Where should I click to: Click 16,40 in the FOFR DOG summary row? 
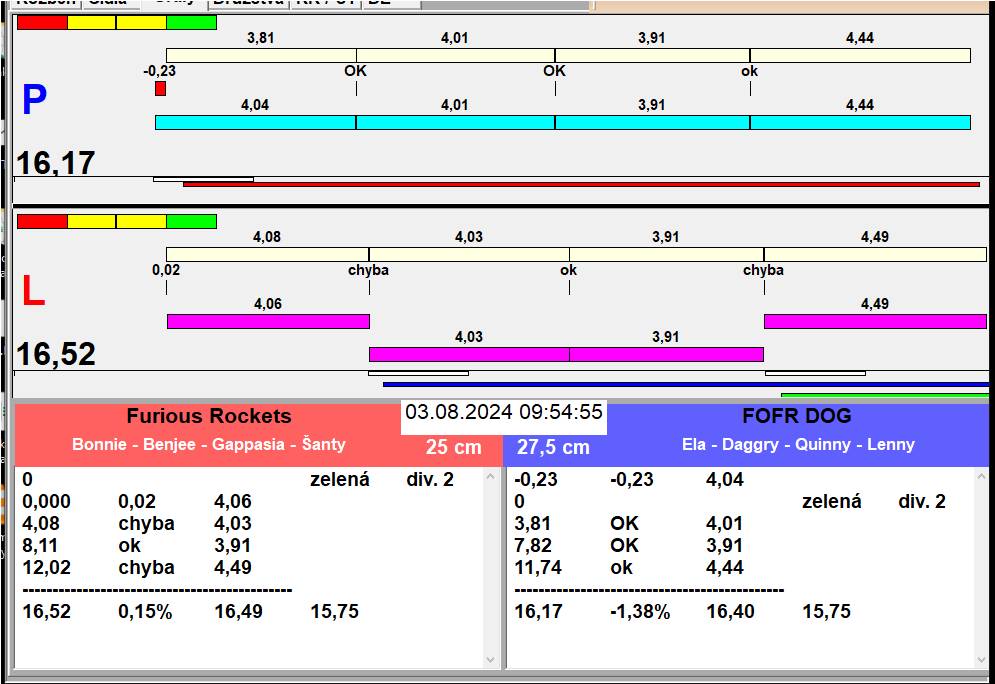[x=730, y=612]
